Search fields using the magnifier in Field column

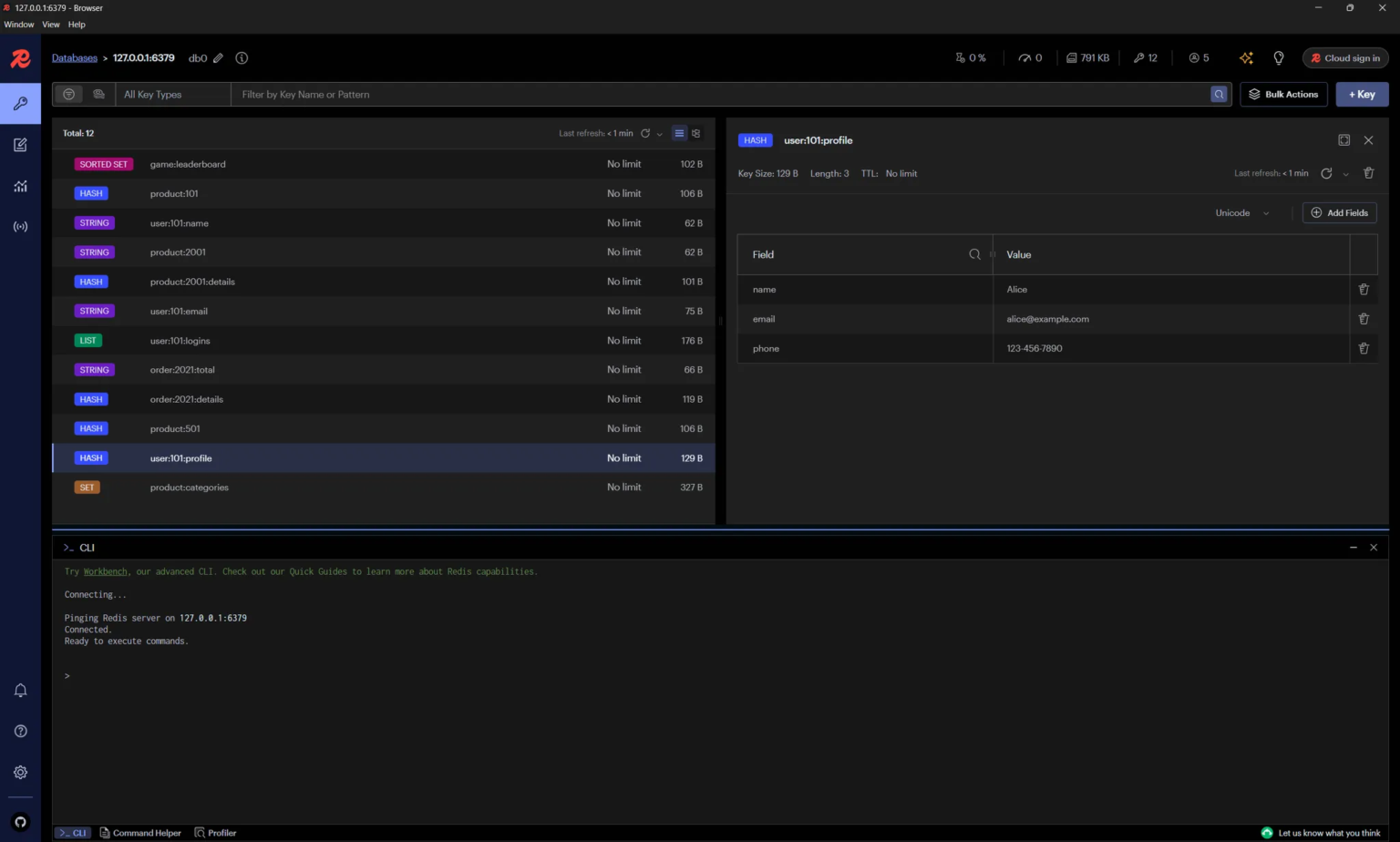pos(974,254)
